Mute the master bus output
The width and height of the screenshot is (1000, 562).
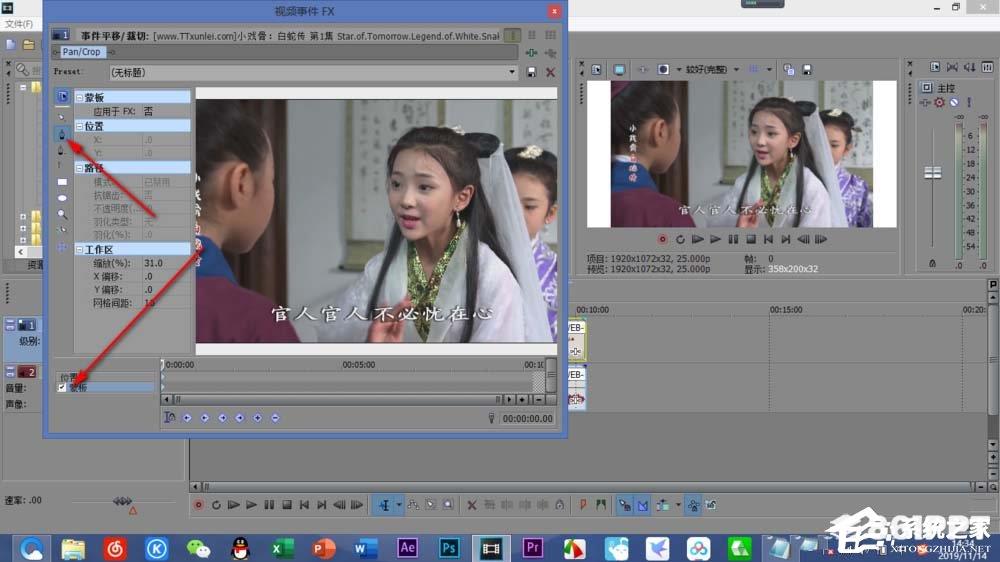(954, 103)
